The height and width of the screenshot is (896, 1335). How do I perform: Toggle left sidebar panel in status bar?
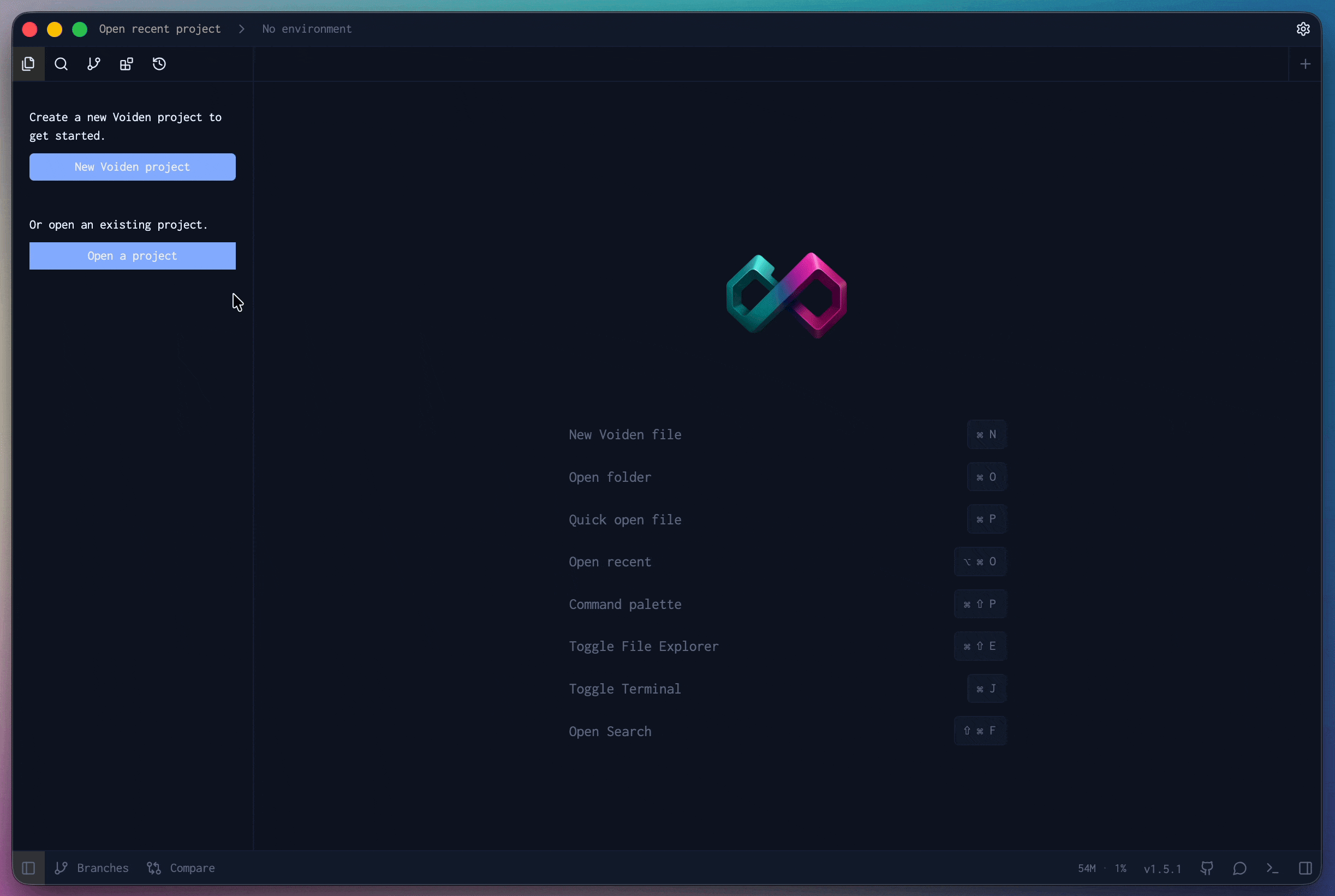point(28,868)
